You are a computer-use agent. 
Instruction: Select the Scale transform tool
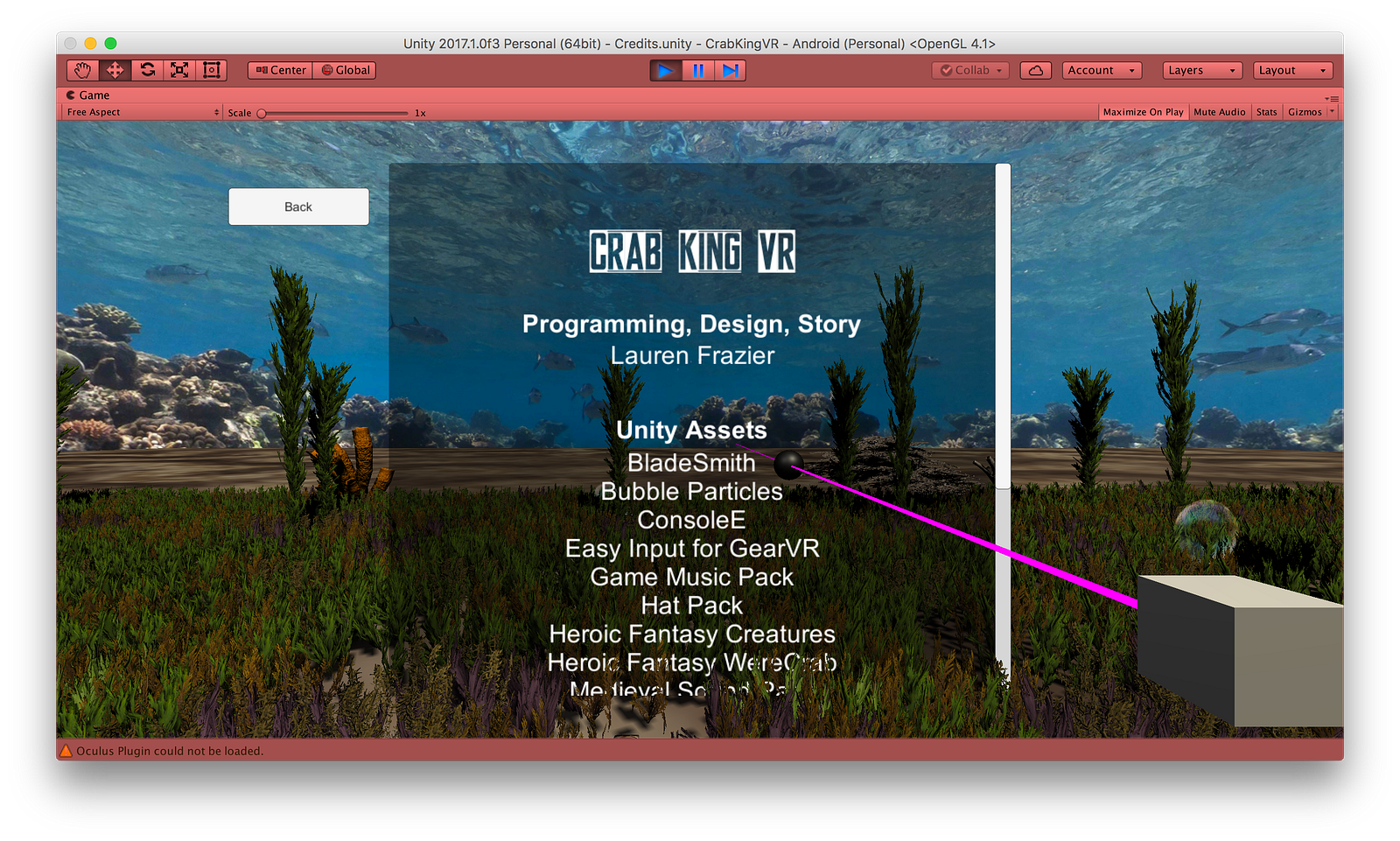point(179,70)
